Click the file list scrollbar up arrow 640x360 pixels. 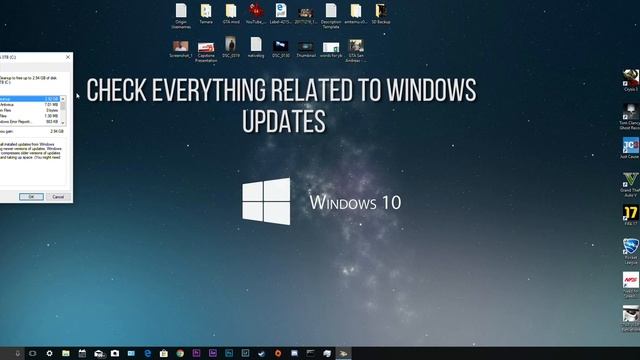click(63, 99)
